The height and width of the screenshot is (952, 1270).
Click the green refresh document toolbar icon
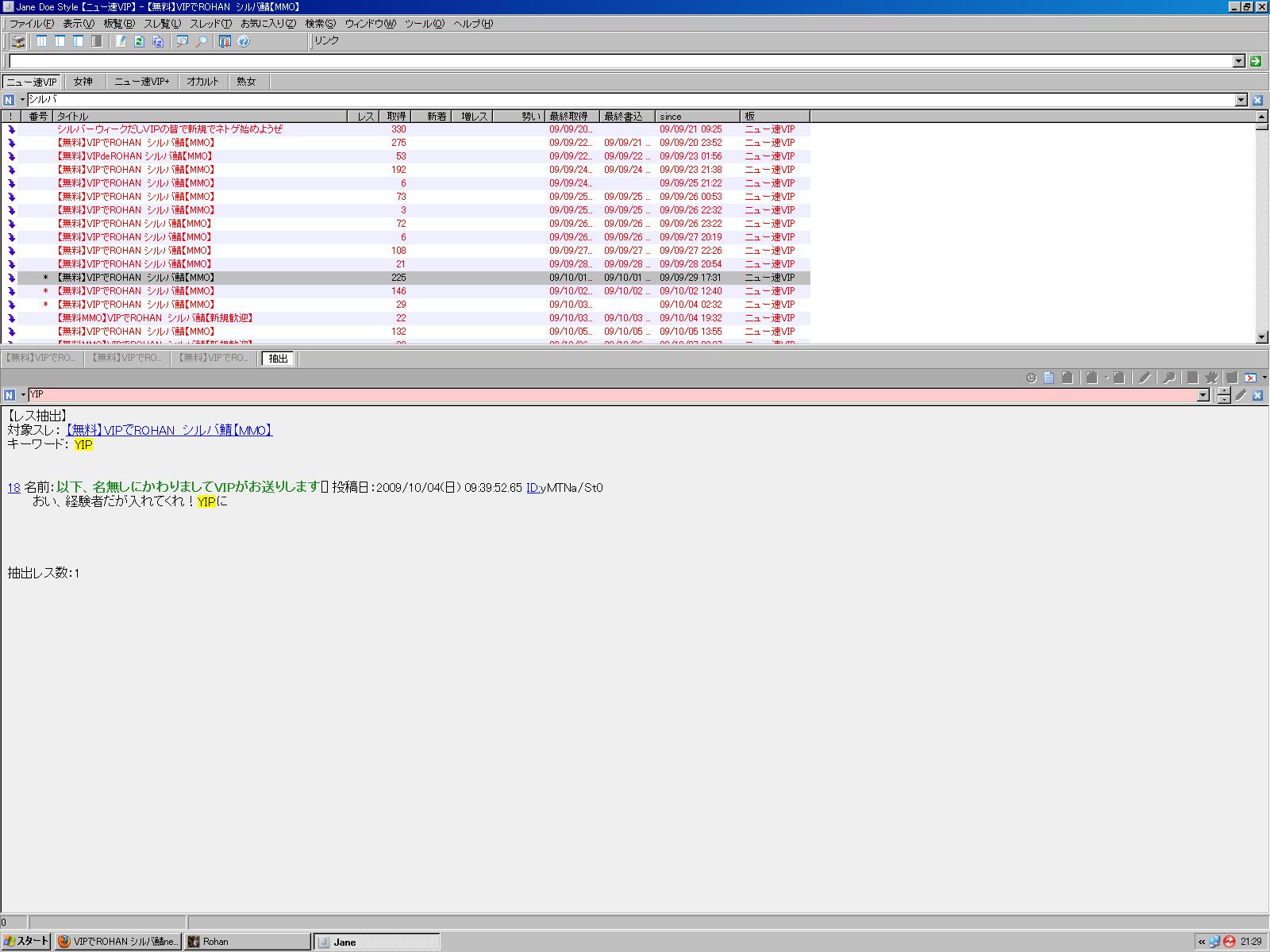point(139,41)
